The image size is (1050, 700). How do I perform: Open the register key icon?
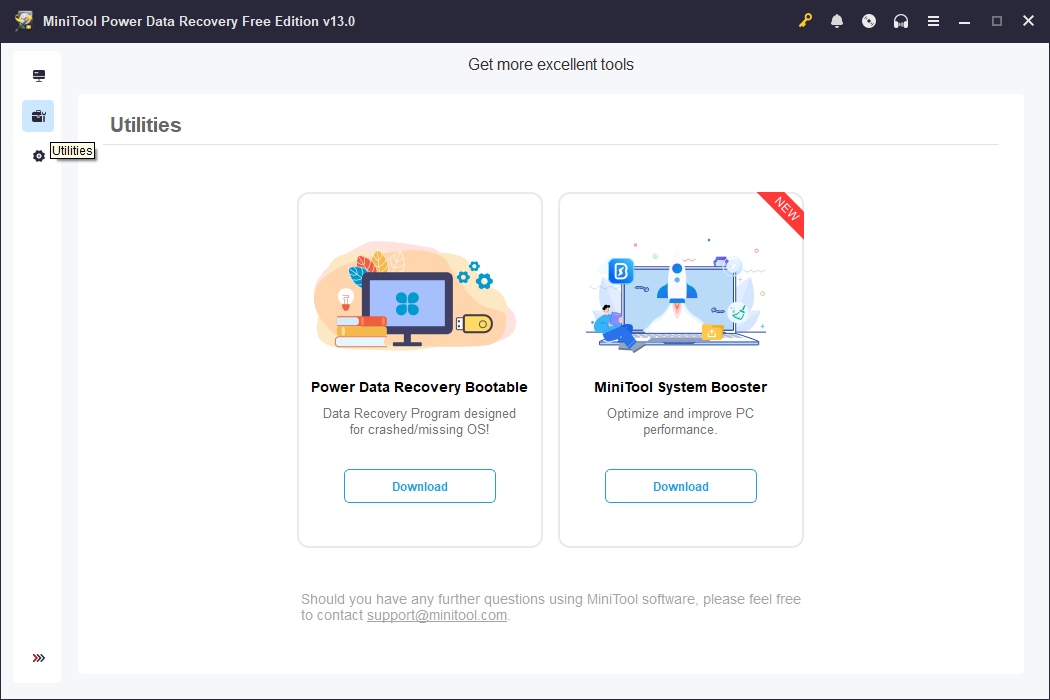click(x=805, y=21)
